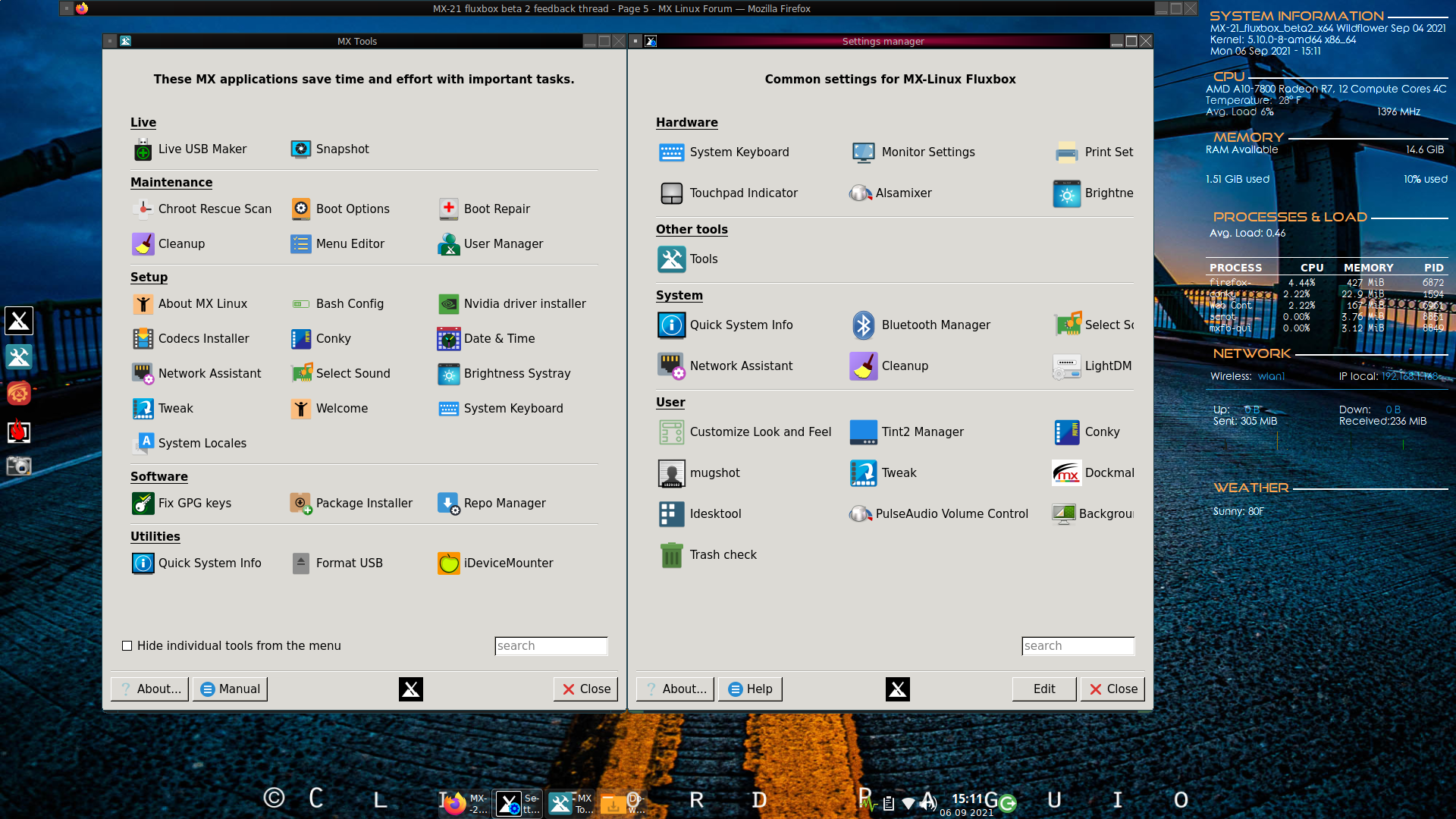Open Bash Config tool
The width and height of the screenshot is (1456, 819).
[337, 303]
